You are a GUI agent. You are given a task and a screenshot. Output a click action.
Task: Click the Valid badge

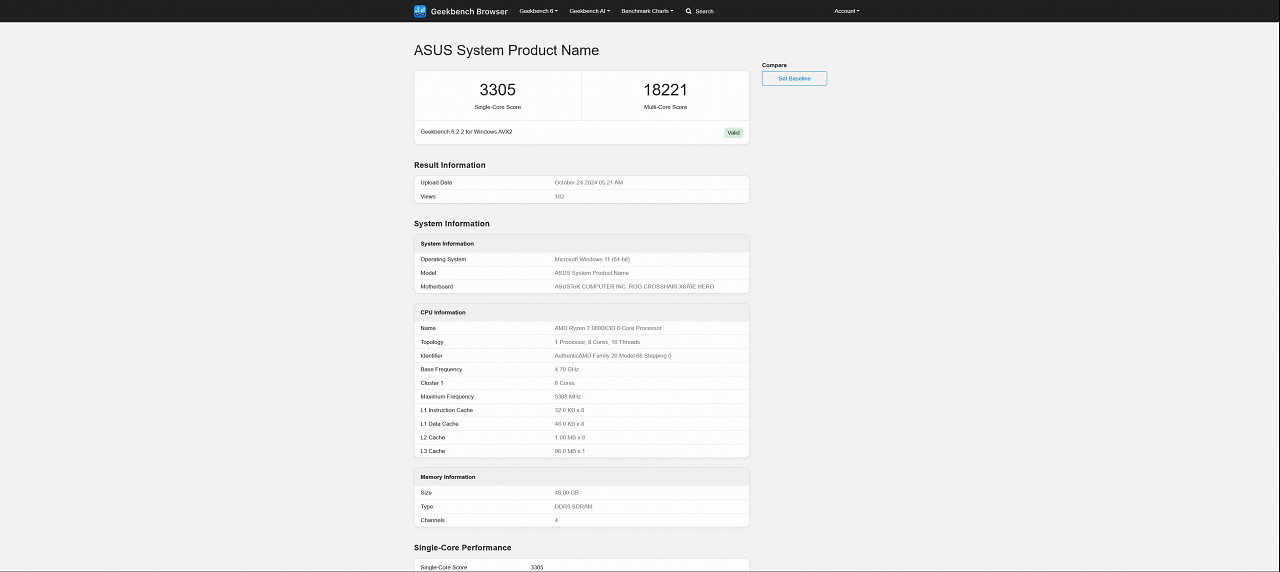point(734,132)
